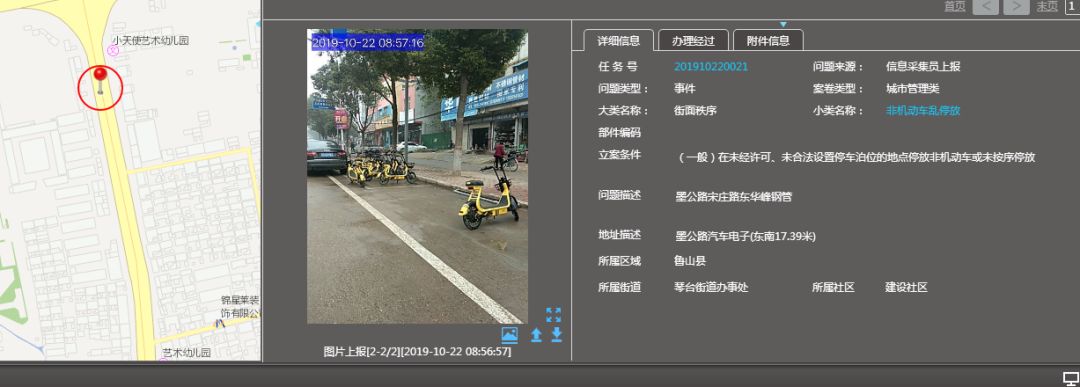Select the 事件 problem type value
This screenshot has height=387, width=1080.
point(685,89)
